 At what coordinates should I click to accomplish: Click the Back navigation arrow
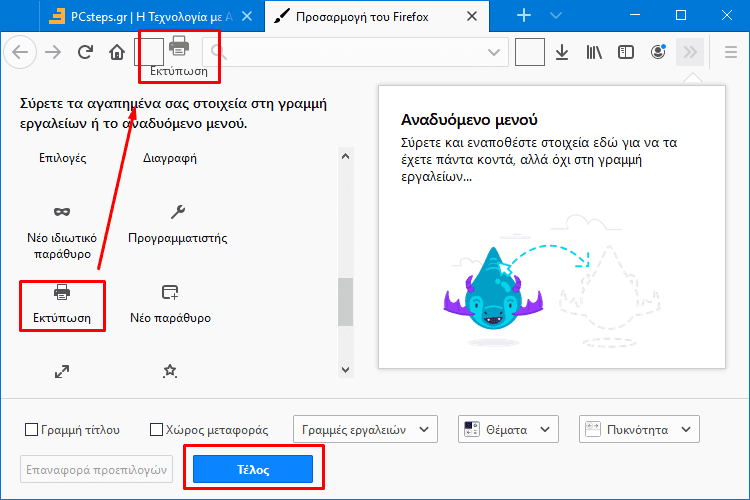(x=20, y=52)
